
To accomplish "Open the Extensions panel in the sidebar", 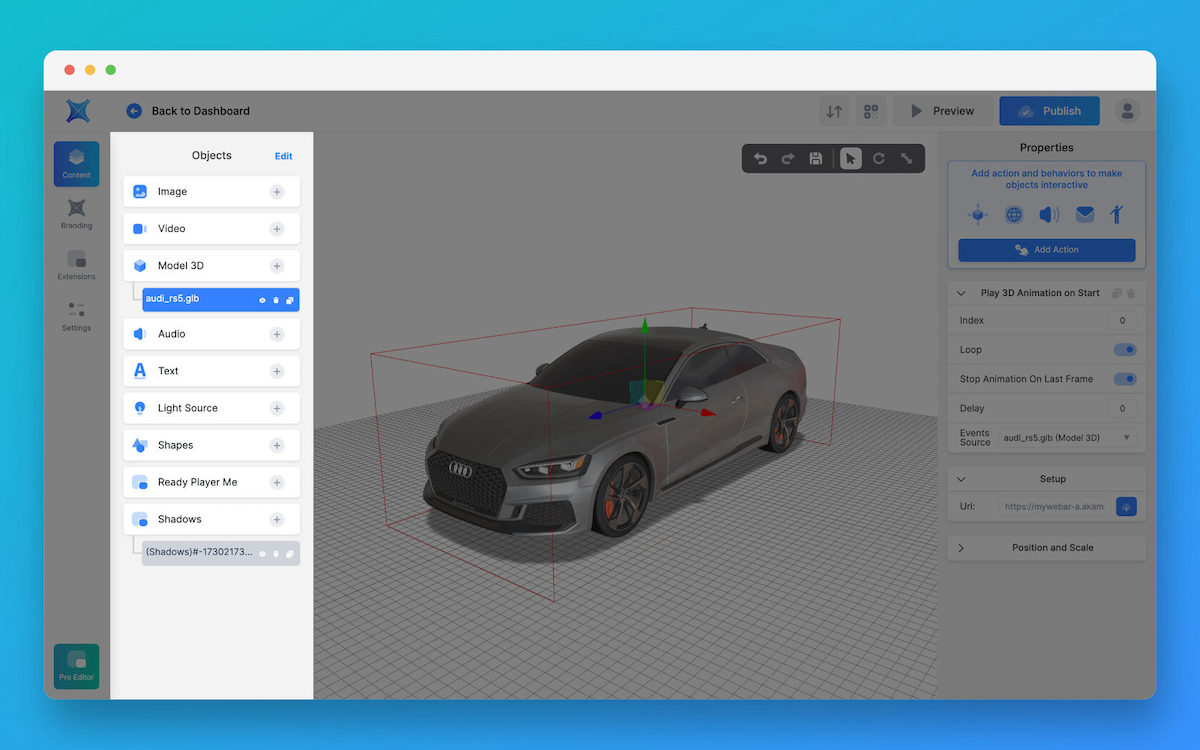I will tap(76, 264).
